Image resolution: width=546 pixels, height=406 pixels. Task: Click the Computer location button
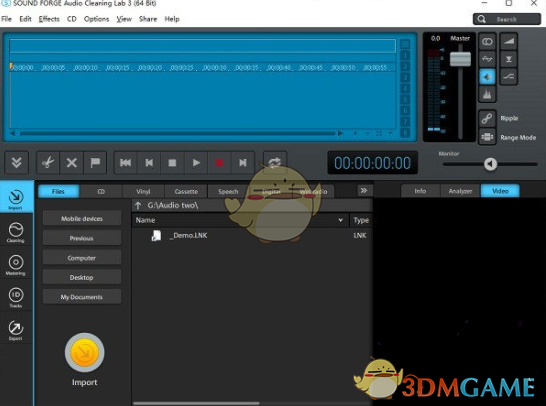click(82, 258)
